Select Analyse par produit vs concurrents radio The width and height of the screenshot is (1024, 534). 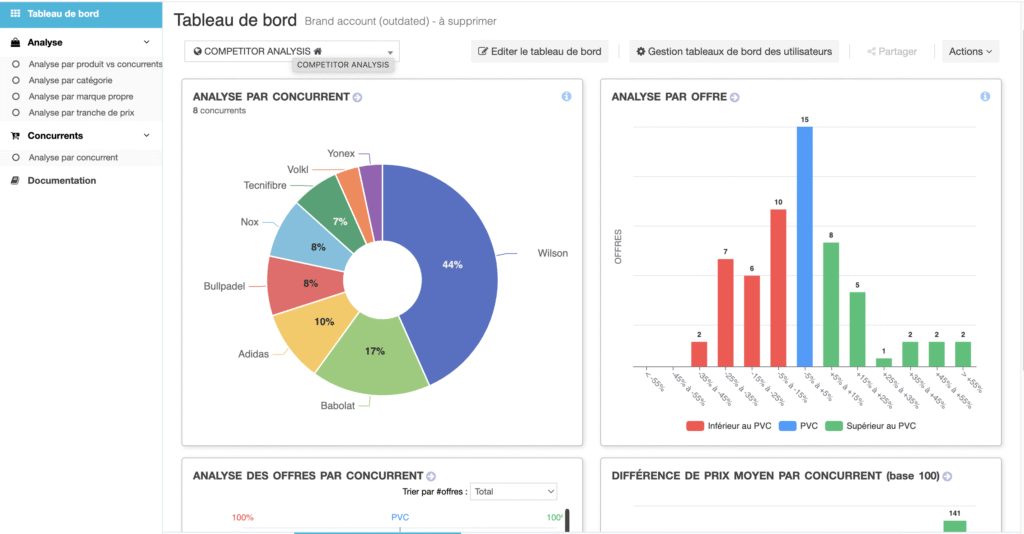click(x=16, y=64)
